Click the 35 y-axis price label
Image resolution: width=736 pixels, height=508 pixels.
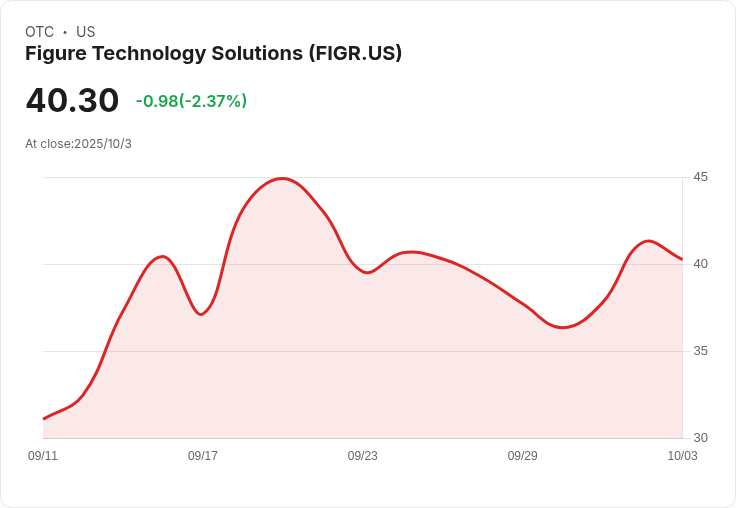click(x=700, y=351)
